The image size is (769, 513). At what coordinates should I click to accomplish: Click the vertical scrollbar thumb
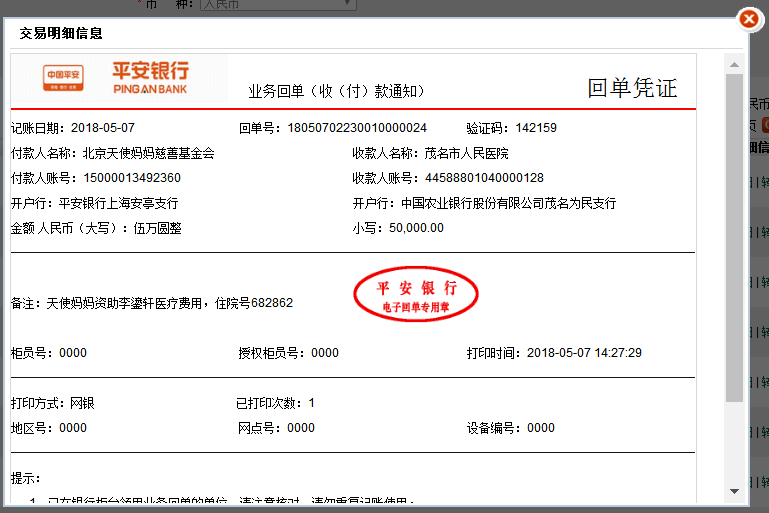pos(734,238)
